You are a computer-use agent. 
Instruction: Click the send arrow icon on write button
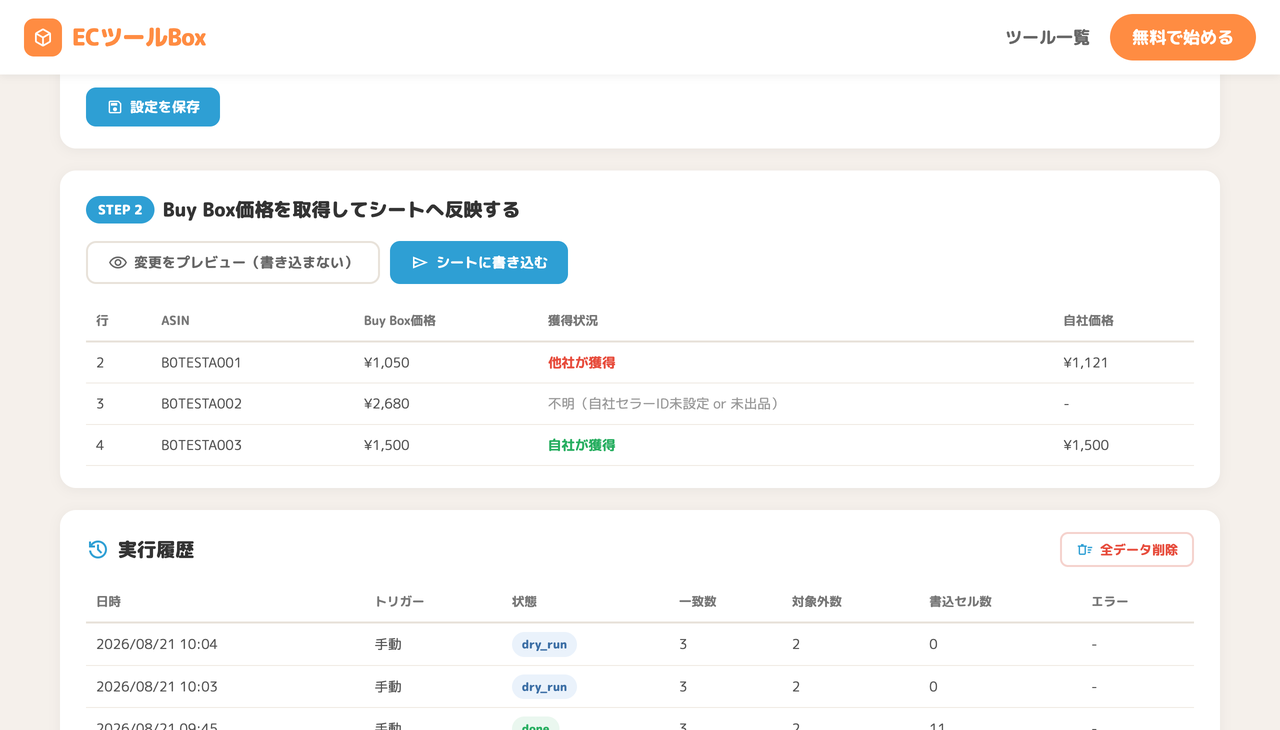pyautogui.click(x=420, y=263)
